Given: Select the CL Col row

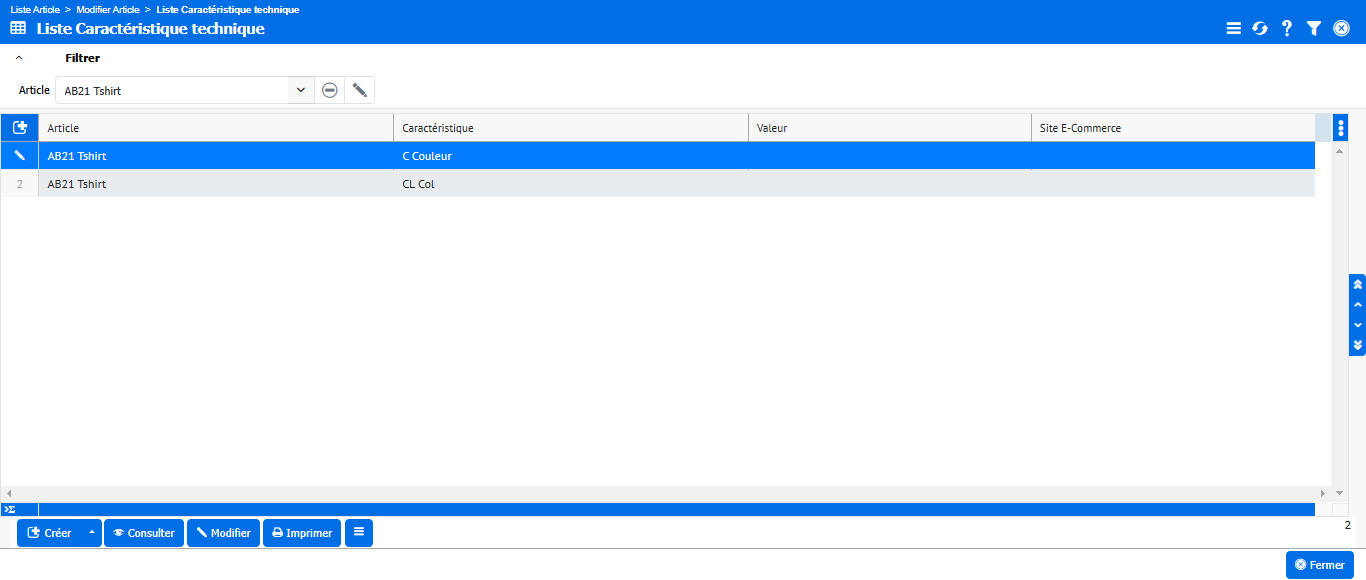Looking at the screenshot, I should 418,184.
